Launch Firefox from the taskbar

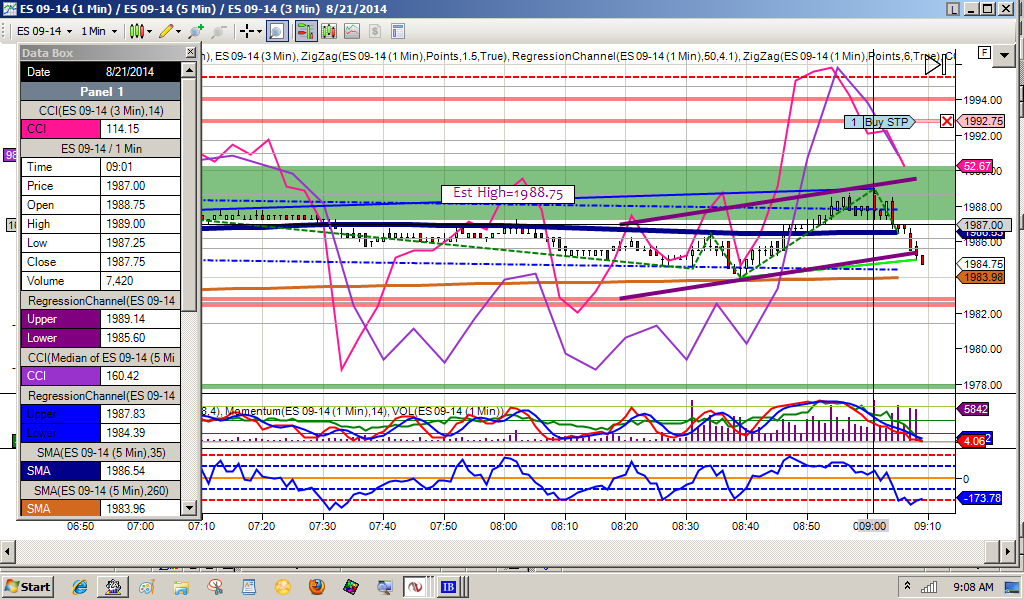[x=317, y=586]
